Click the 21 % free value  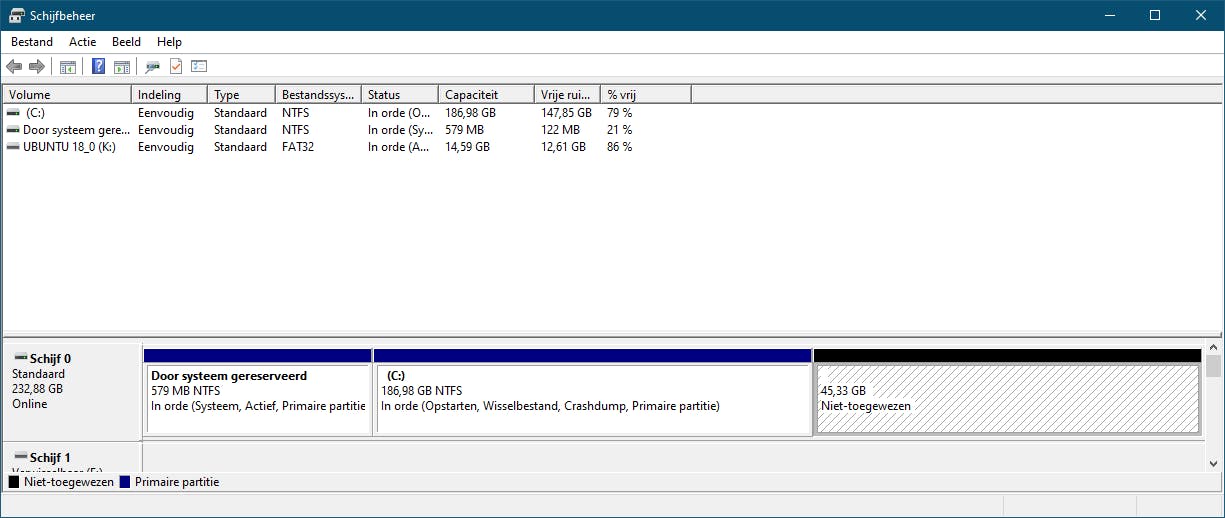619,130
